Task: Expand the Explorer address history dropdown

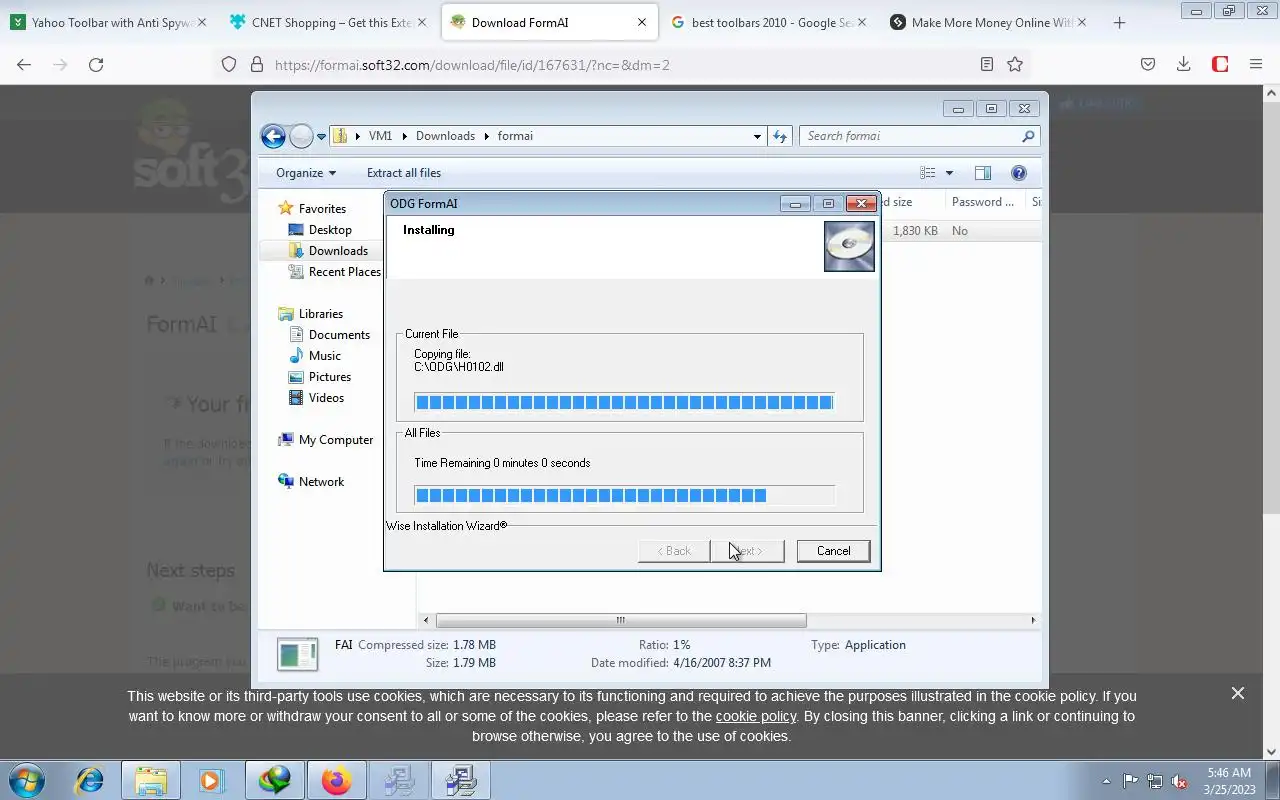Action: (x=757, y=136)
